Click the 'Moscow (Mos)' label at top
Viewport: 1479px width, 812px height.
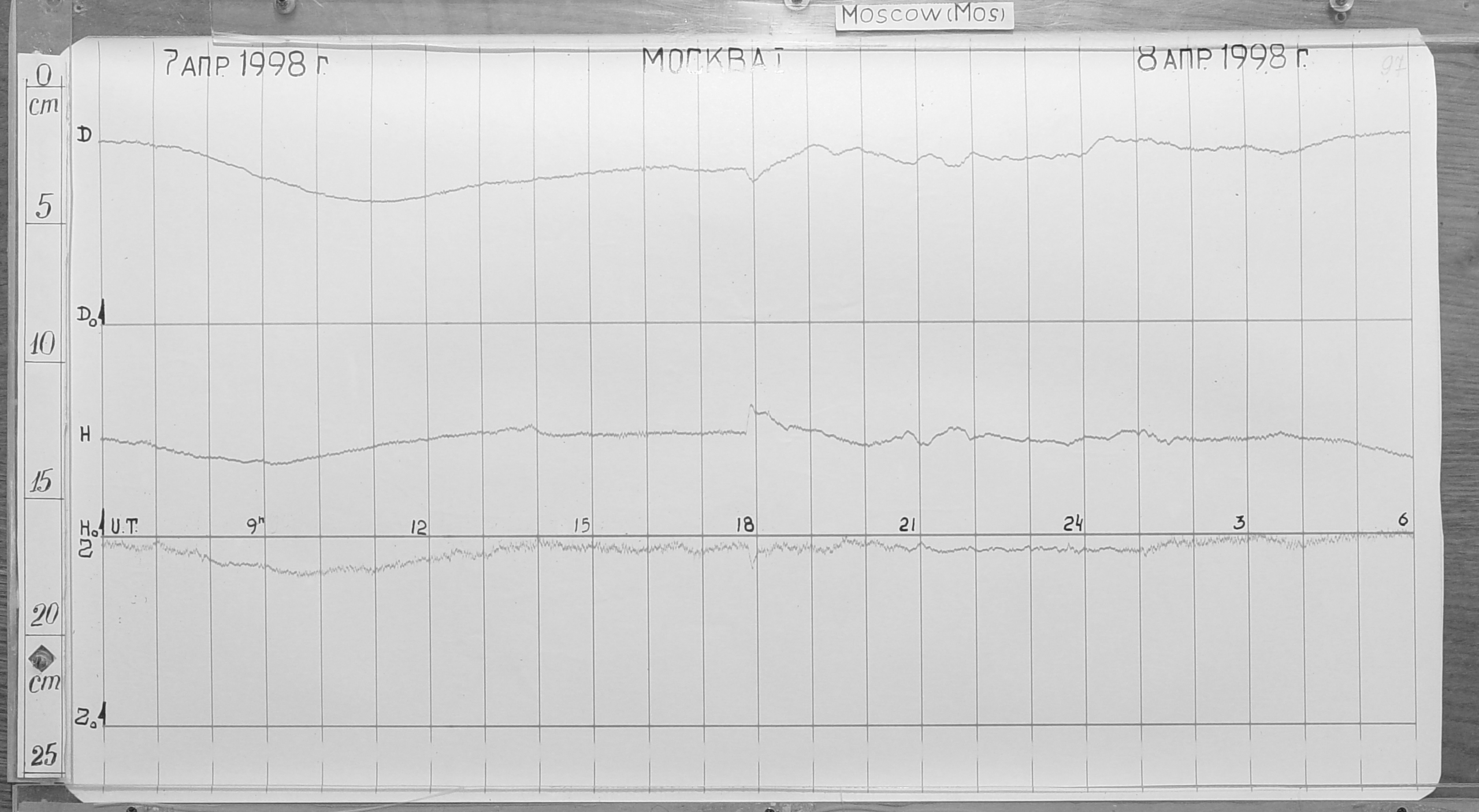click(x=925, y=15)
